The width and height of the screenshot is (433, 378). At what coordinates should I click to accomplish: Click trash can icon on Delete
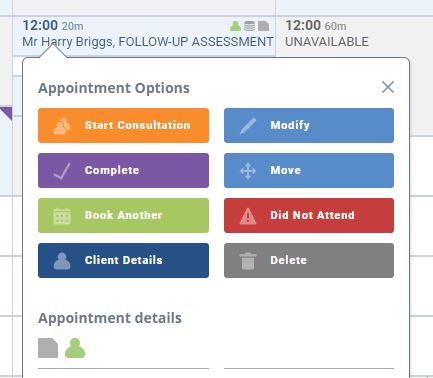248,261
